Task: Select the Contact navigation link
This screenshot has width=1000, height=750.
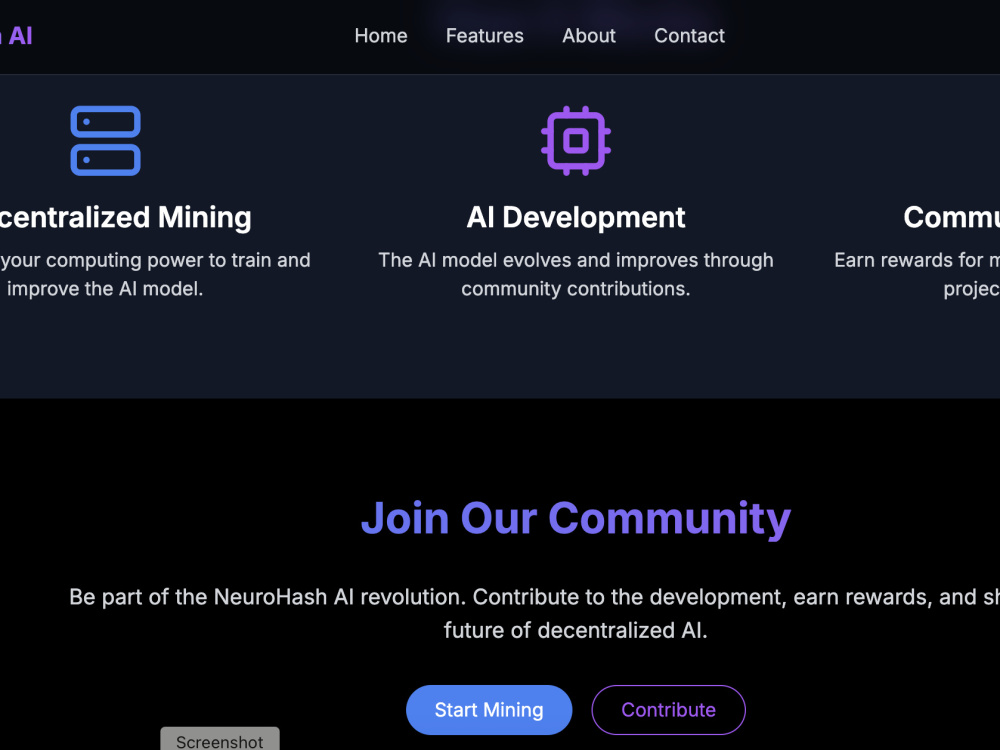Action: click(x=689, y=36)
